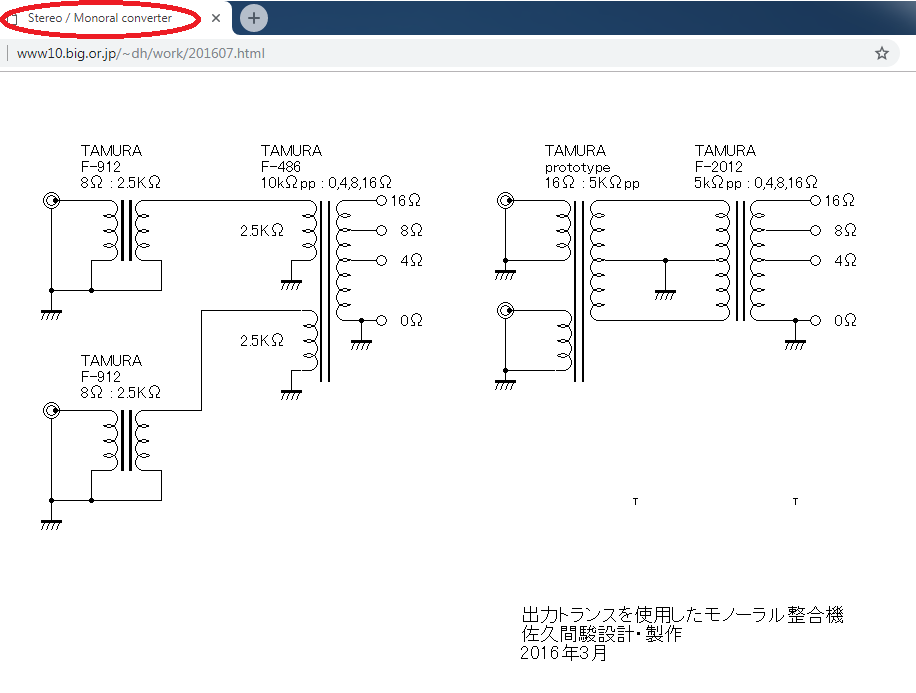Click the 0Ω output terminal of F-486
The image size is (916, 693).
[x=381, y=320]
